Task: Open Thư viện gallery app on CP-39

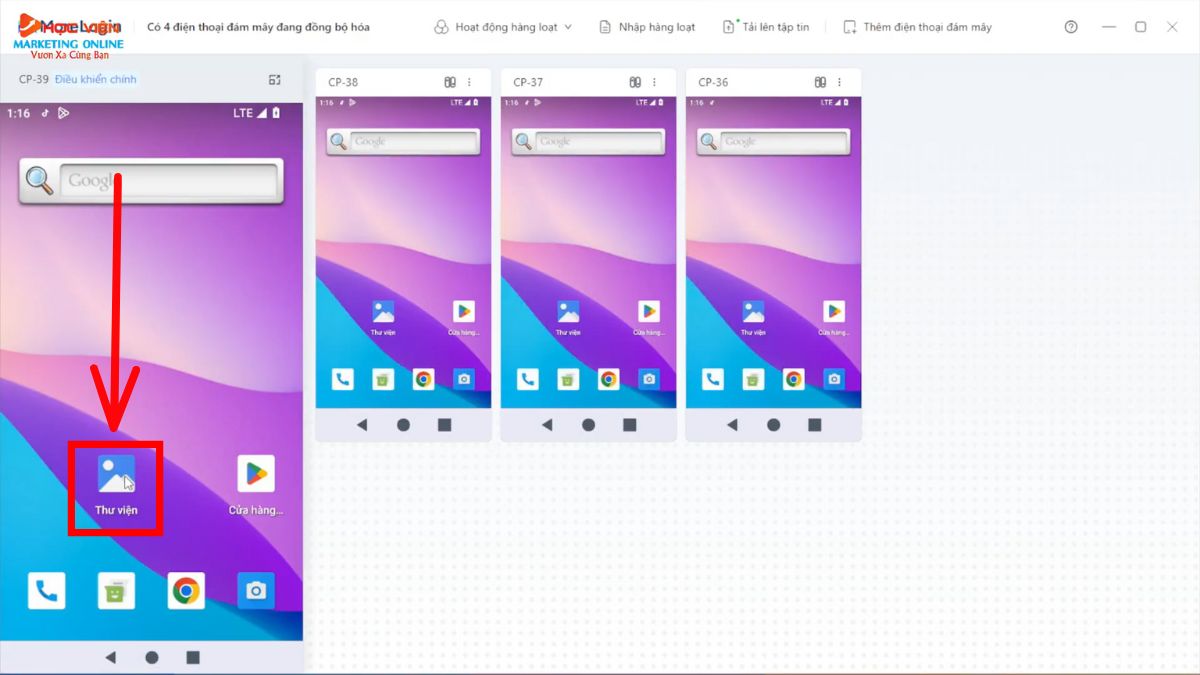Action: pyautogui.click(x=116, y=473)
